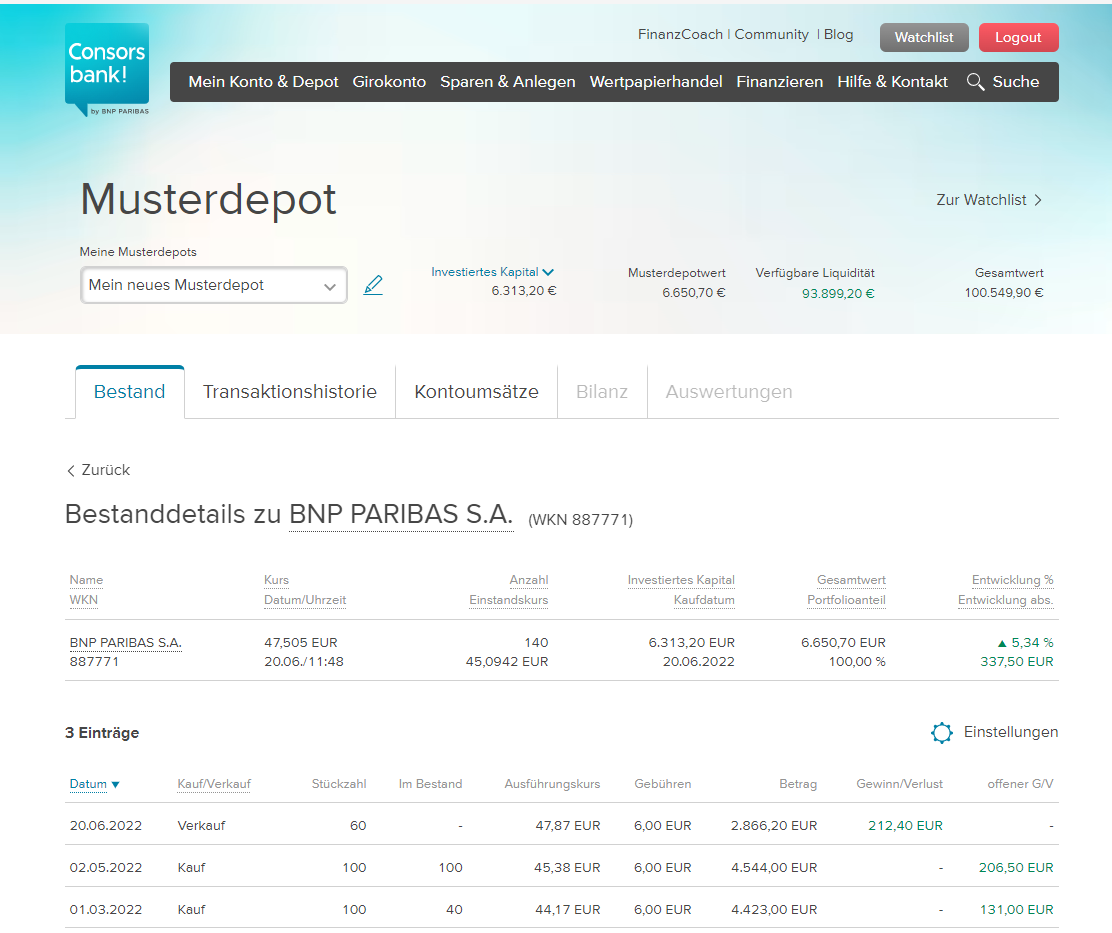Open the Mein Konto & Depot menu
This screenshot has width=1112, height=933.
263,82
